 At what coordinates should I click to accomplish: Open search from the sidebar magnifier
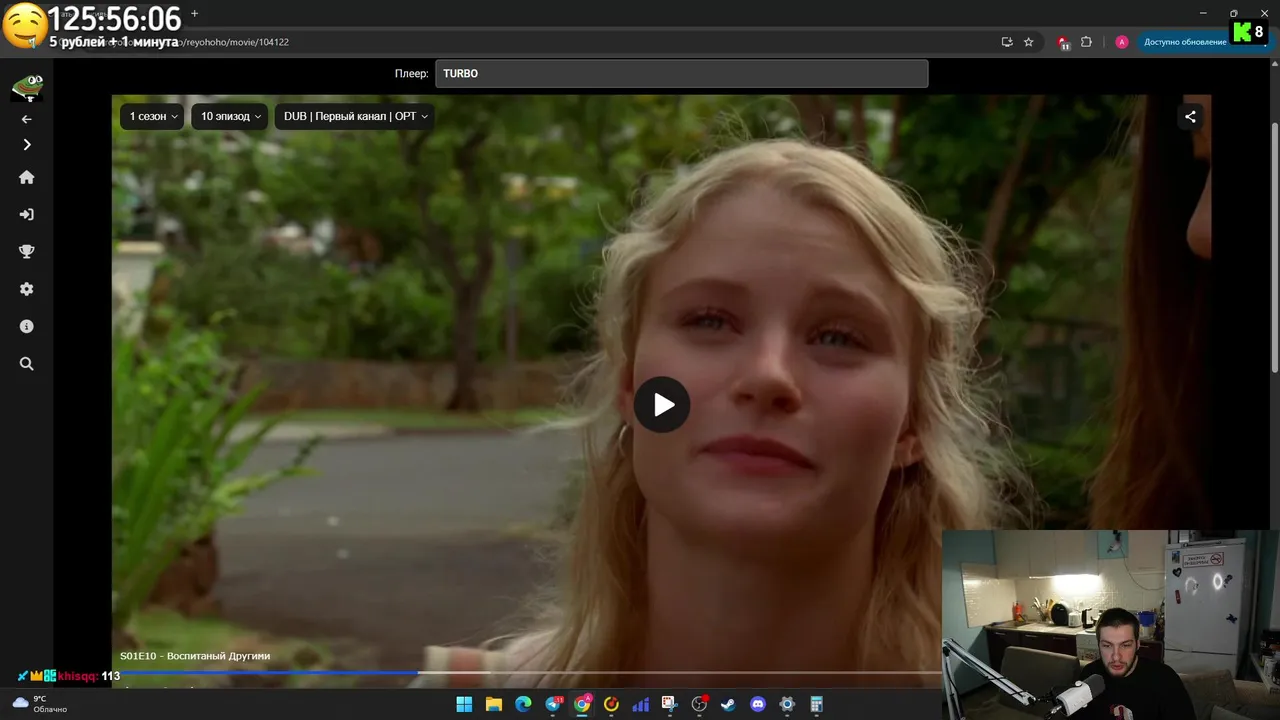coord(27,364)
